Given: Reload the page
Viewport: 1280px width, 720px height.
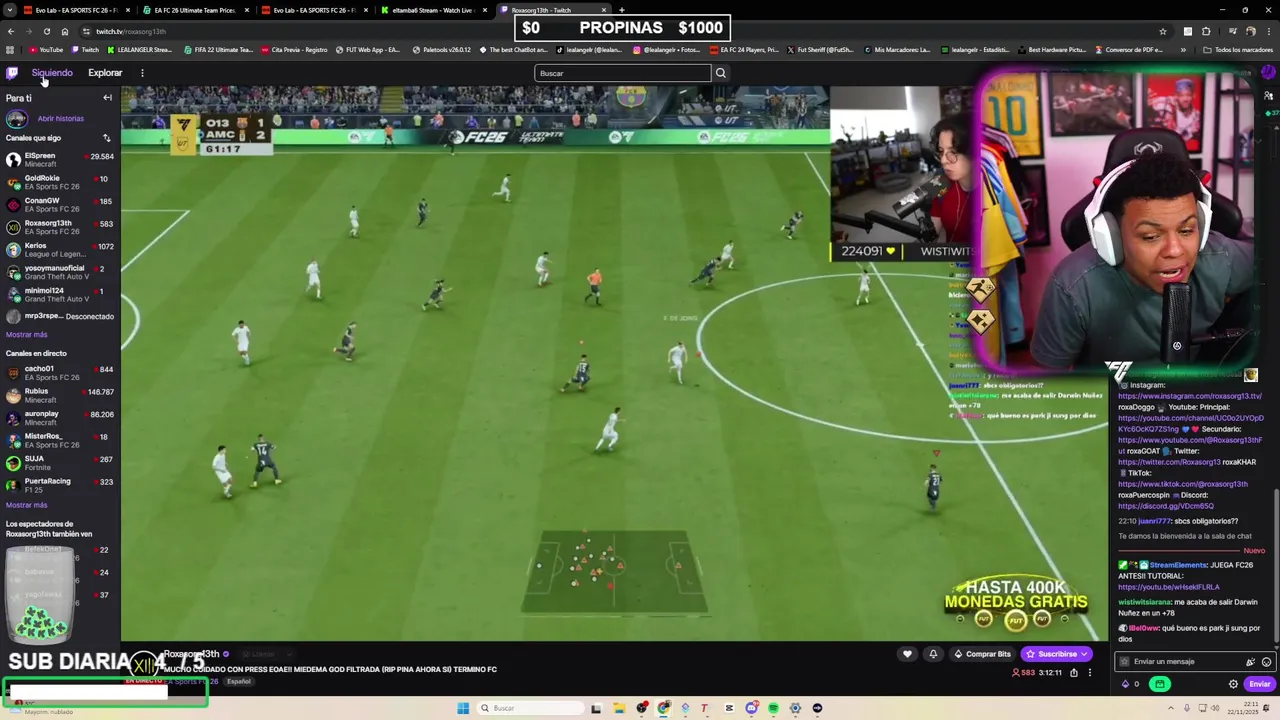Looking at the screenshot, I should (x=46, y=31).
